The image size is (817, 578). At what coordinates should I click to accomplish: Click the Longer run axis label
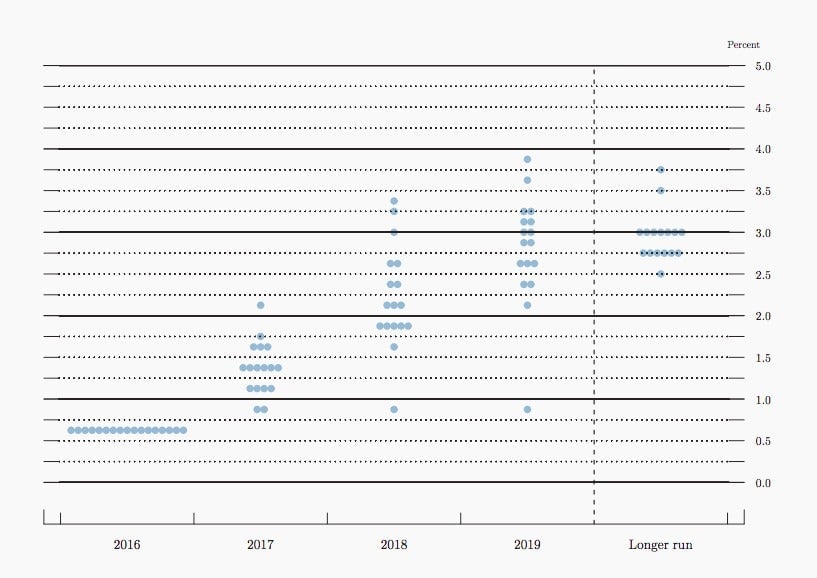660,545
